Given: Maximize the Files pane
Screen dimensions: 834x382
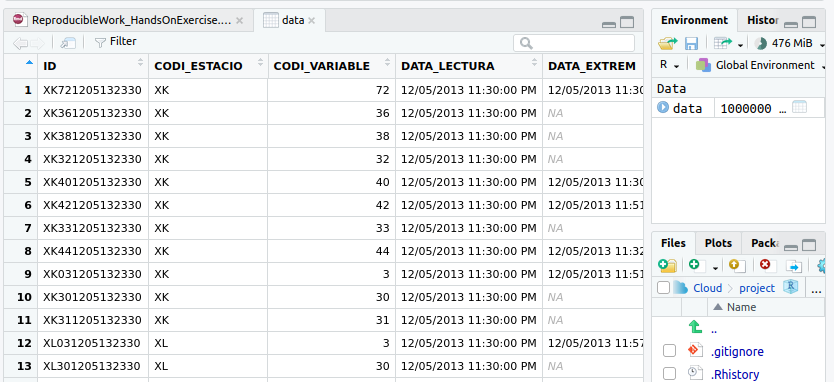Looking at the screenshot, I should (809, 245).
